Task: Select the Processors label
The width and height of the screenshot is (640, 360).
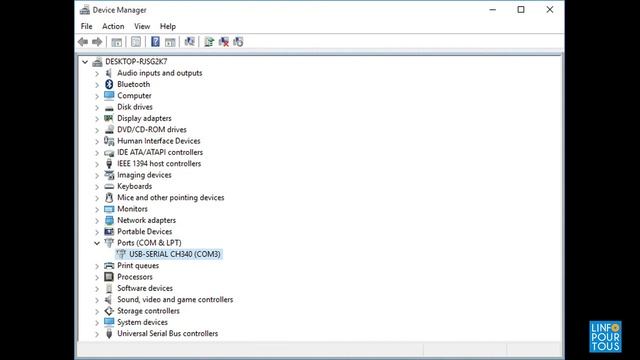Action: click(x=135, y=277)
